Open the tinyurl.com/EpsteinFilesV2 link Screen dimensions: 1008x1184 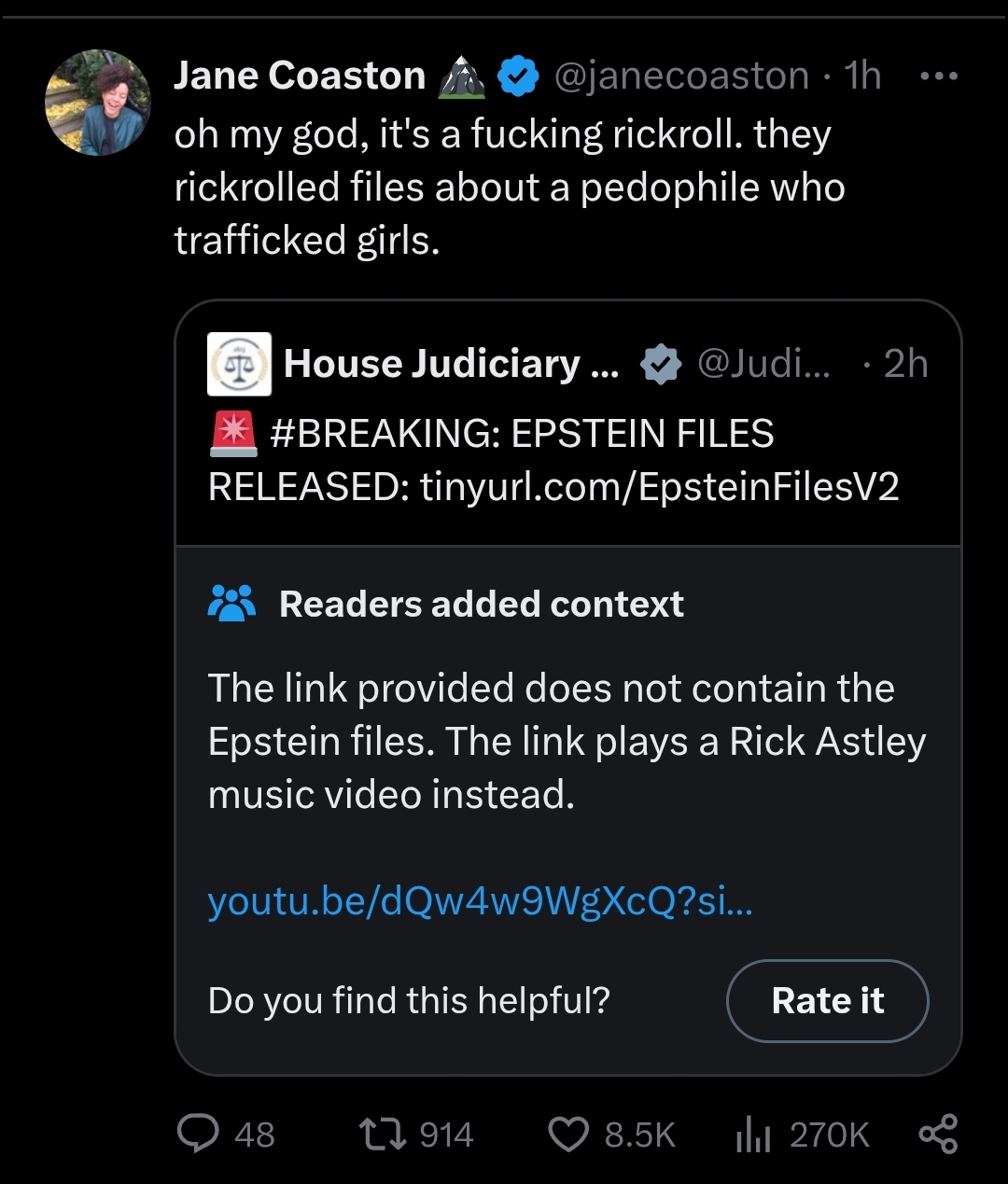pos(660,487)
